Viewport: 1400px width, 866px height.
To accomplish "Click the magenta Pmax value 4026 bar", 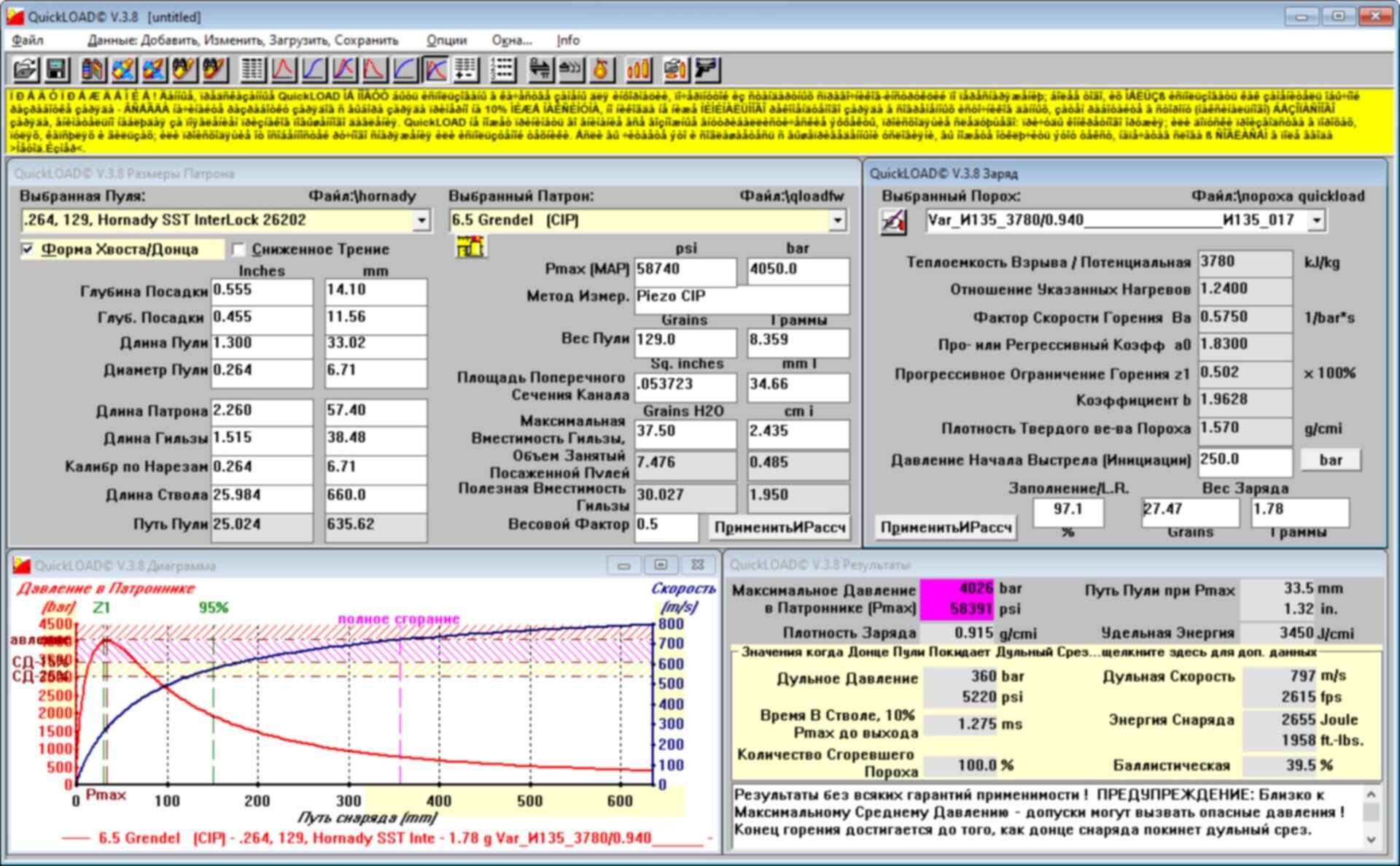I will pyautogui.click(x=957, y=588).
